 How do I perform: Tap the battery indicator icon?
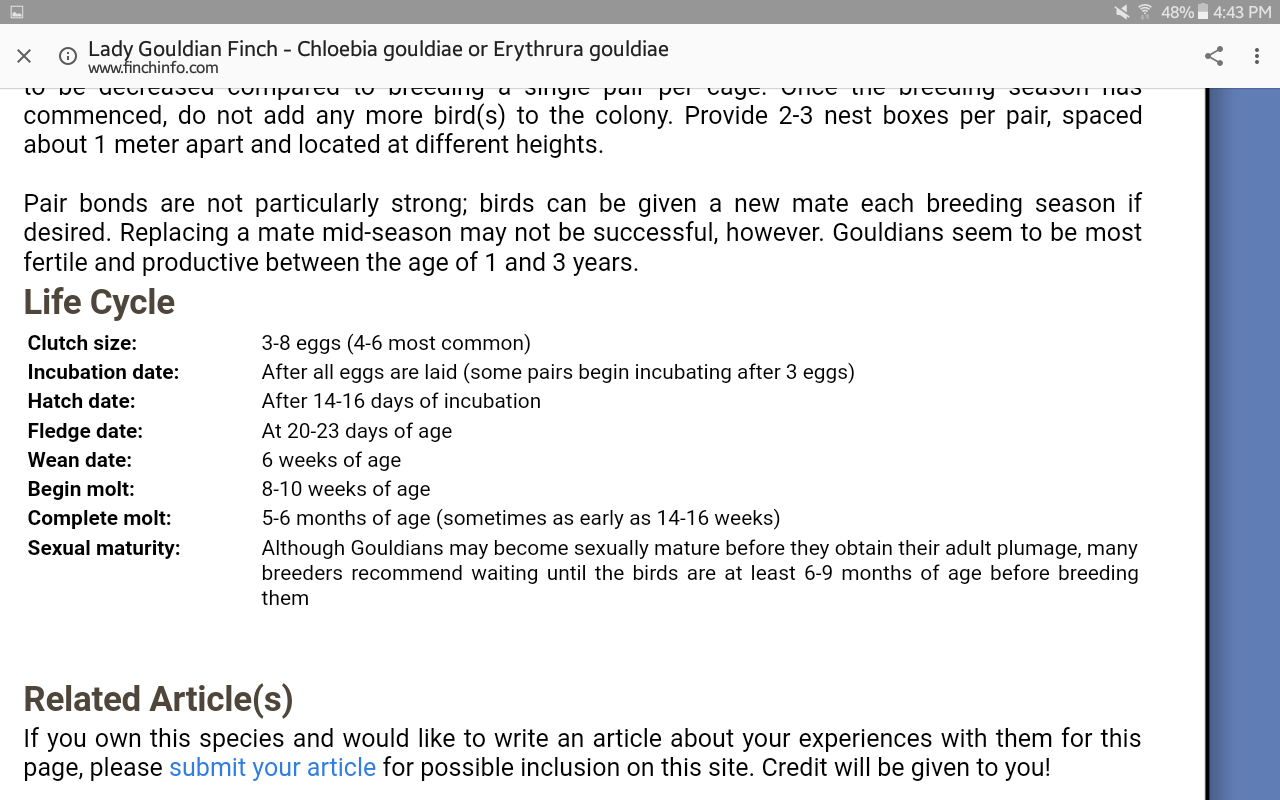pos(1203,12)
